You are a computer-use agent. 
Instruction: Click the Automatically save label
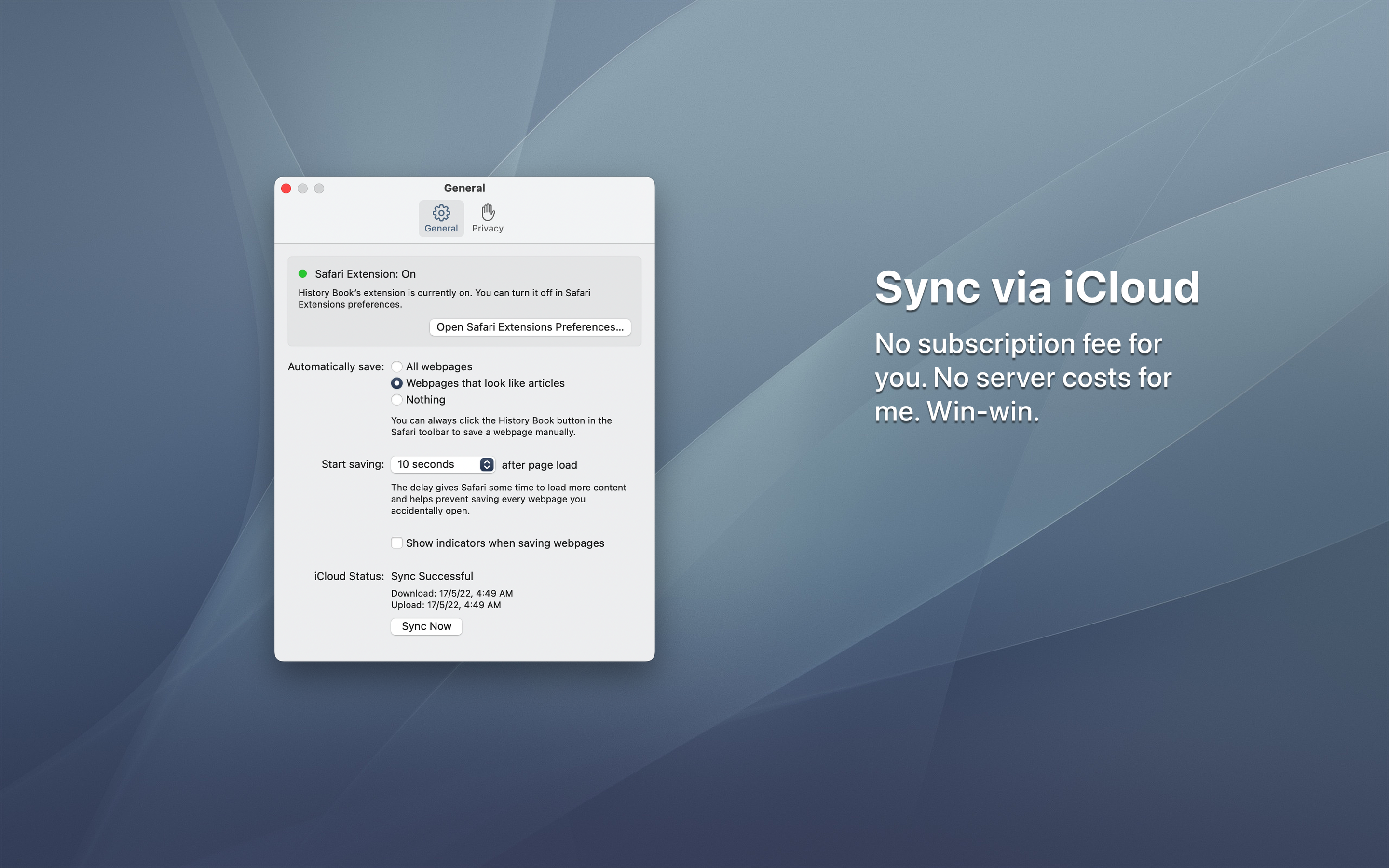coord(336,366)
